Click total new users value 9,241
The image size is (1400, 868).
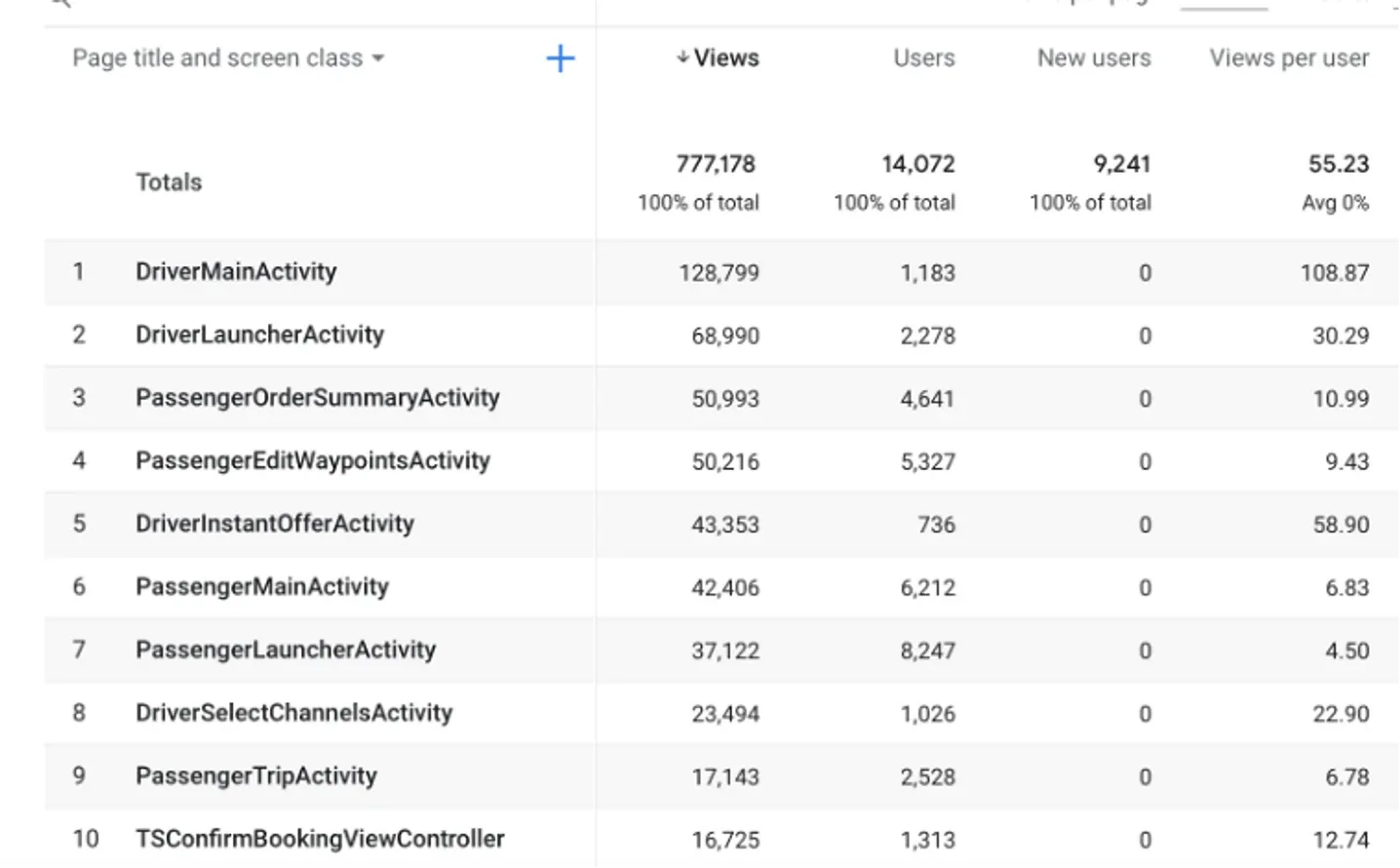[x=1122, y=164]
